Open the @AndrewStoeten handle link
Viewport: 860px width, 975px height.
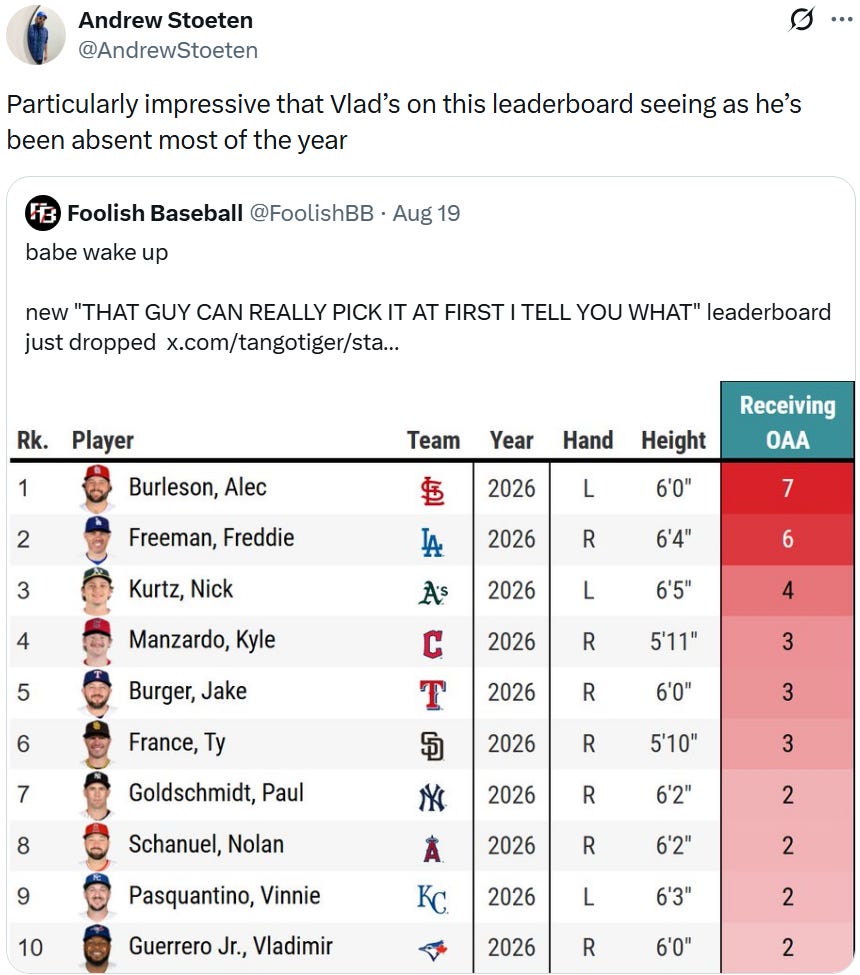click(168, 50)
